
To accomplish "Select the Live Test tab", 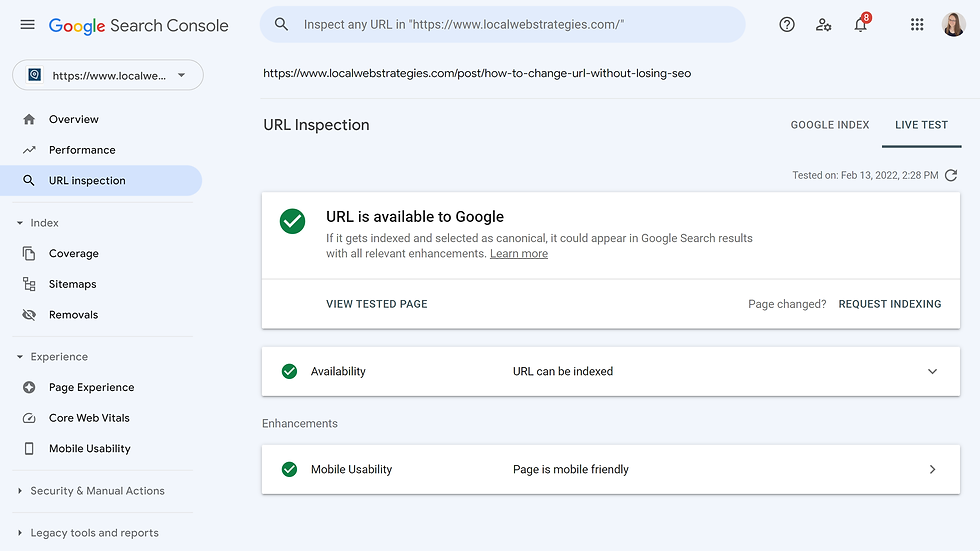I will coord(921,125).
